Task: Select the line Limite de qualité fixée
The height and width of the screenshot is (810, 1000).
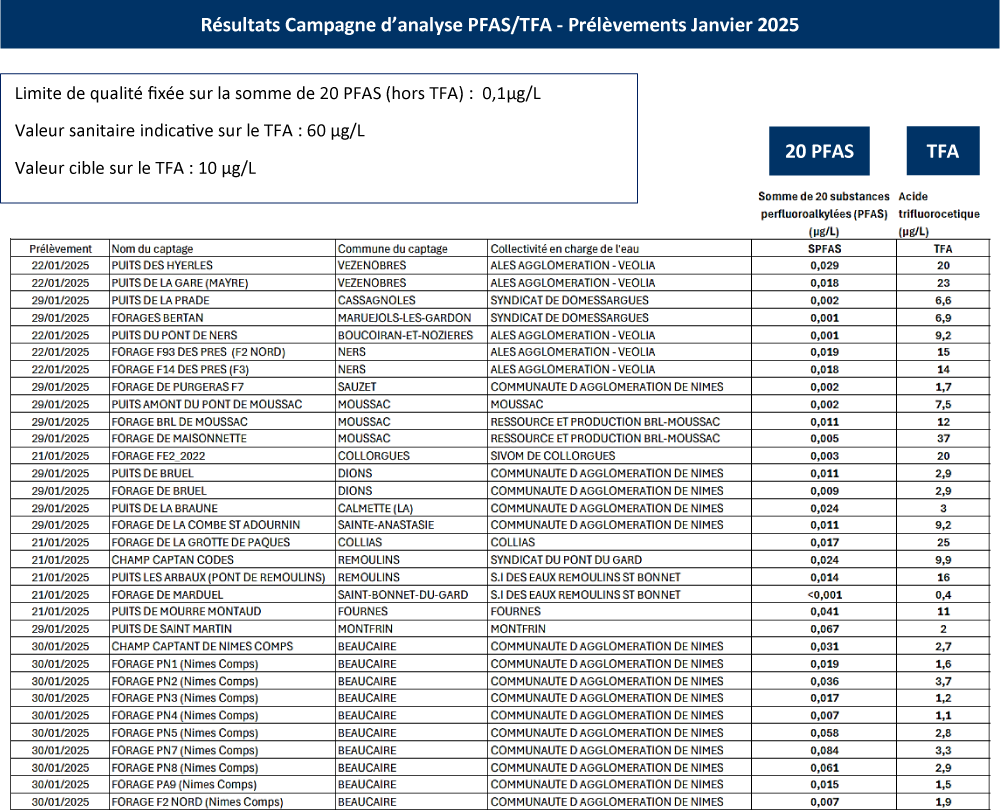Action: (x=277, y=94)
